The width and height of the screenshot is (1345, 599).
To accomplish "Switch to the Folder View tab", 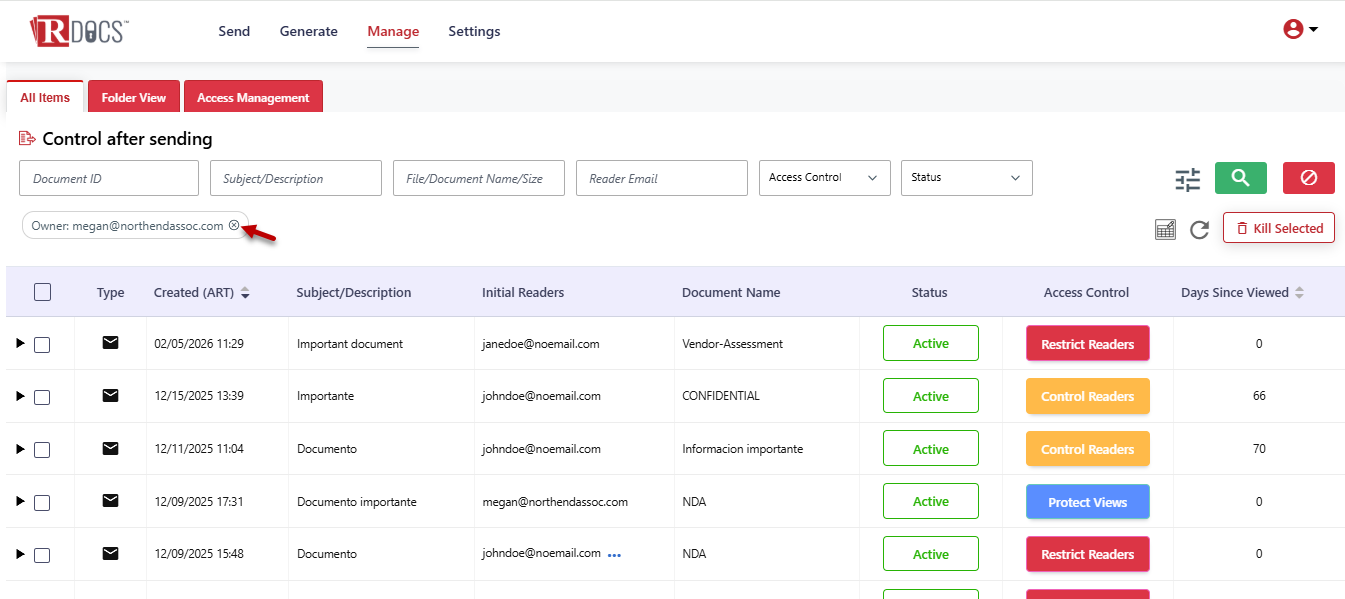I will pos(134,98).
